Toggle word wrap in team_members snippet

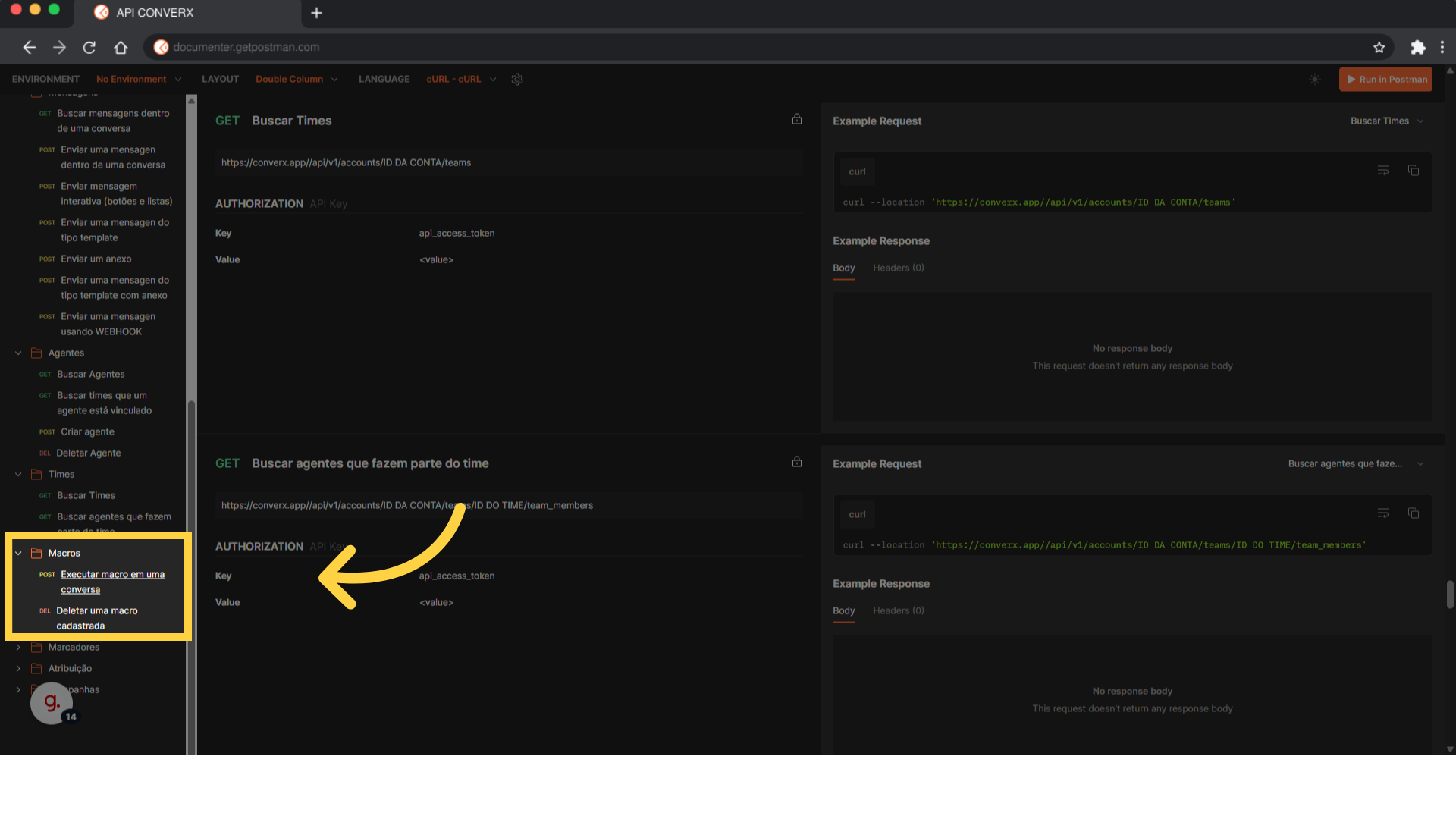tap(1383, 513)
